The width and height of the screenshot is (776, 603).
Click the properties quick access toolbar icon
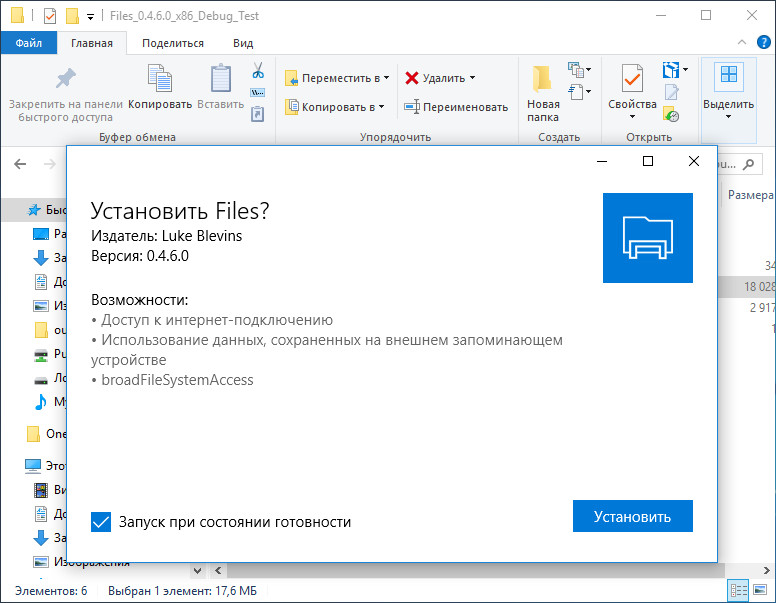coord(50,16)
